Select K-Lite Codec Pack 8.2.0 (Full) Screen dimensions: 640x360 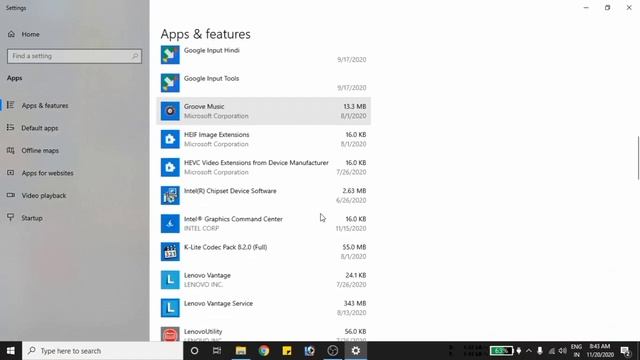264,252
